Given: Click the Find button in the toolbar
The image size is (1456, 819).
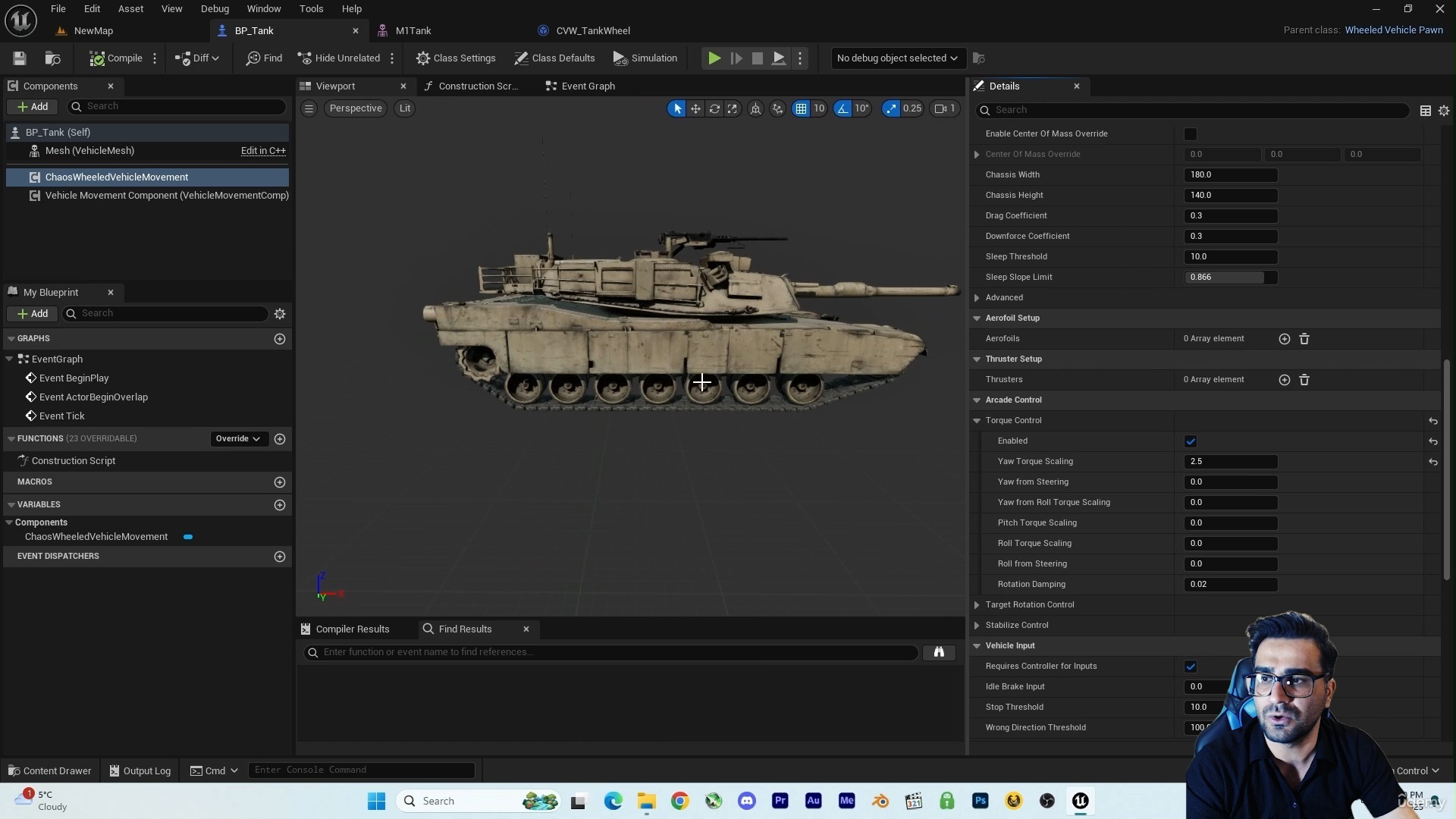Looking at the screenshot, I should coord(264,58).
